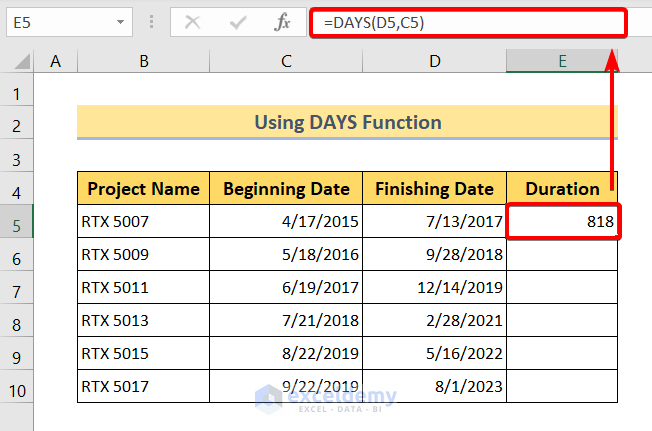The image size is (652, 431).
Task: Select cell containing RTX 5017
Action: 143,386
